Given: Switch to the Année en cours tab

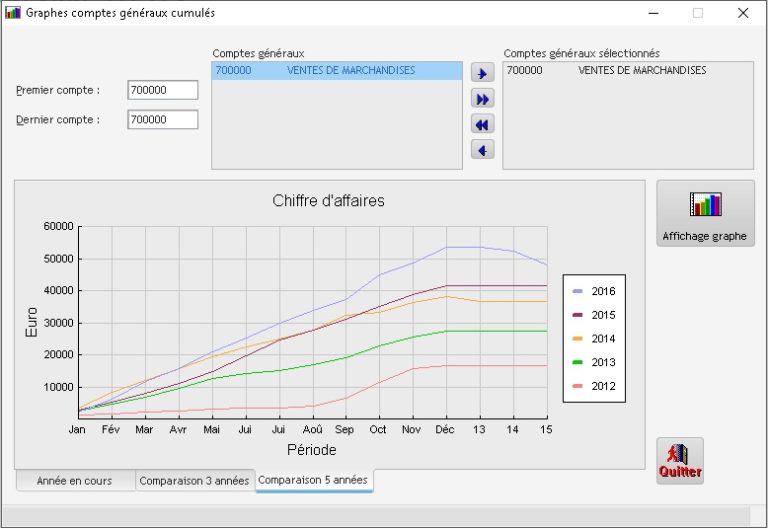Looking at the screenshot, I should coord(75,481).
